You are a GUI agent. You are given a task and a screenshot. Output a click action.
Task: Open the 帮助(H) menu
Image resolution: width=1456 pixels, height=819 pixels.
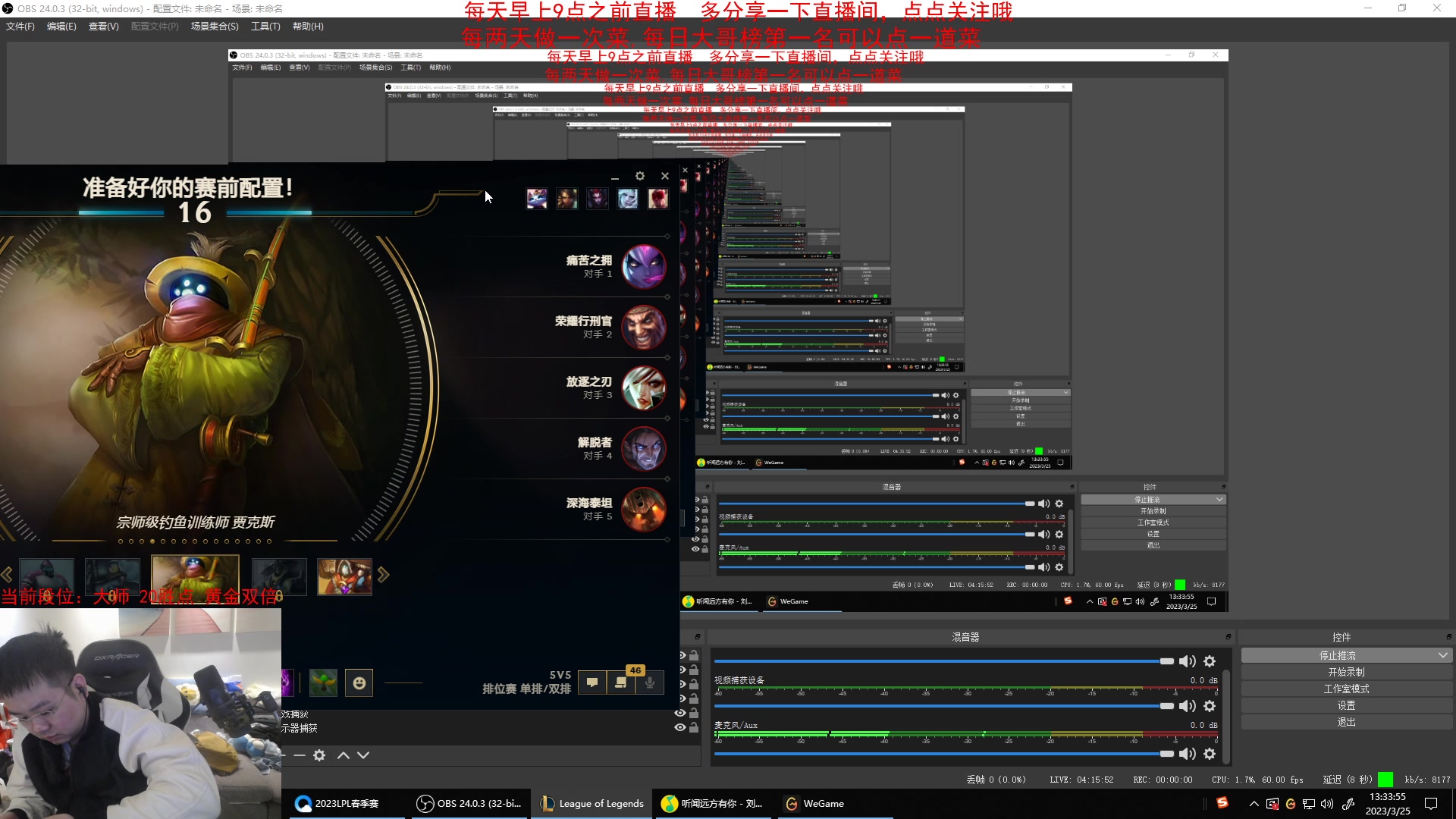pos(308,27)
